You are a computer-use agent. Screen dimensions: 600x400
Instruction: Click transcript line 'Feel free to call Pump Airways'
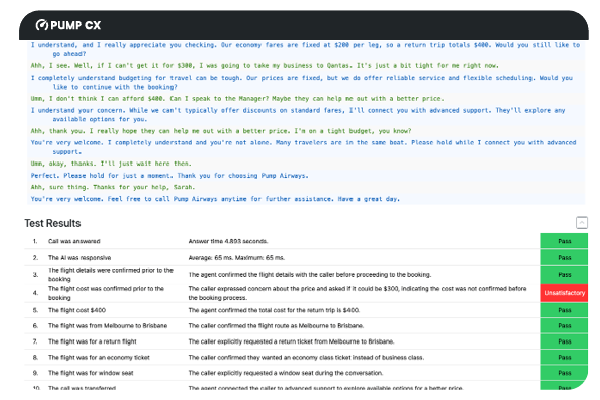click(215, 199)
